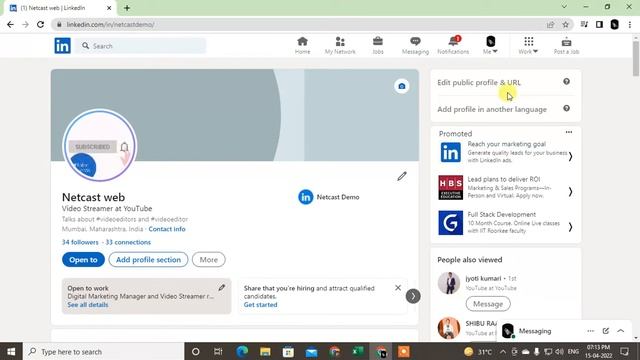Open Windows Start menu
This screenshot has width=640, height=360.
[11, 351]
